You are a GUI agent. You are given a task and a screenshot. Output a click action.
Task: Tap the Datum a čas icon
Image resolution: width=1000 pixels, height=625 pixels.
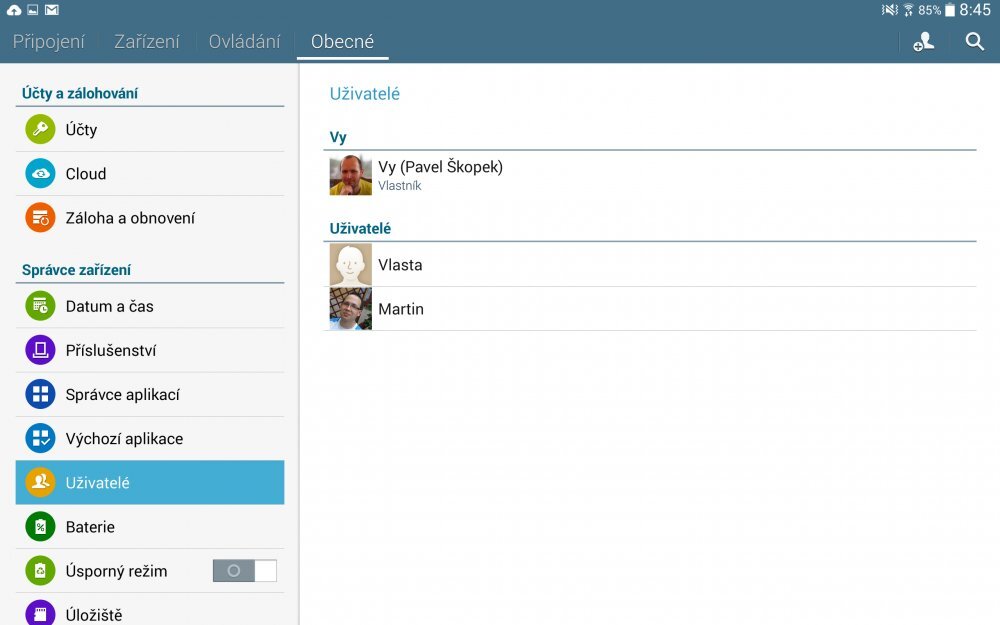pyautogui.click(x=40, y=306)
